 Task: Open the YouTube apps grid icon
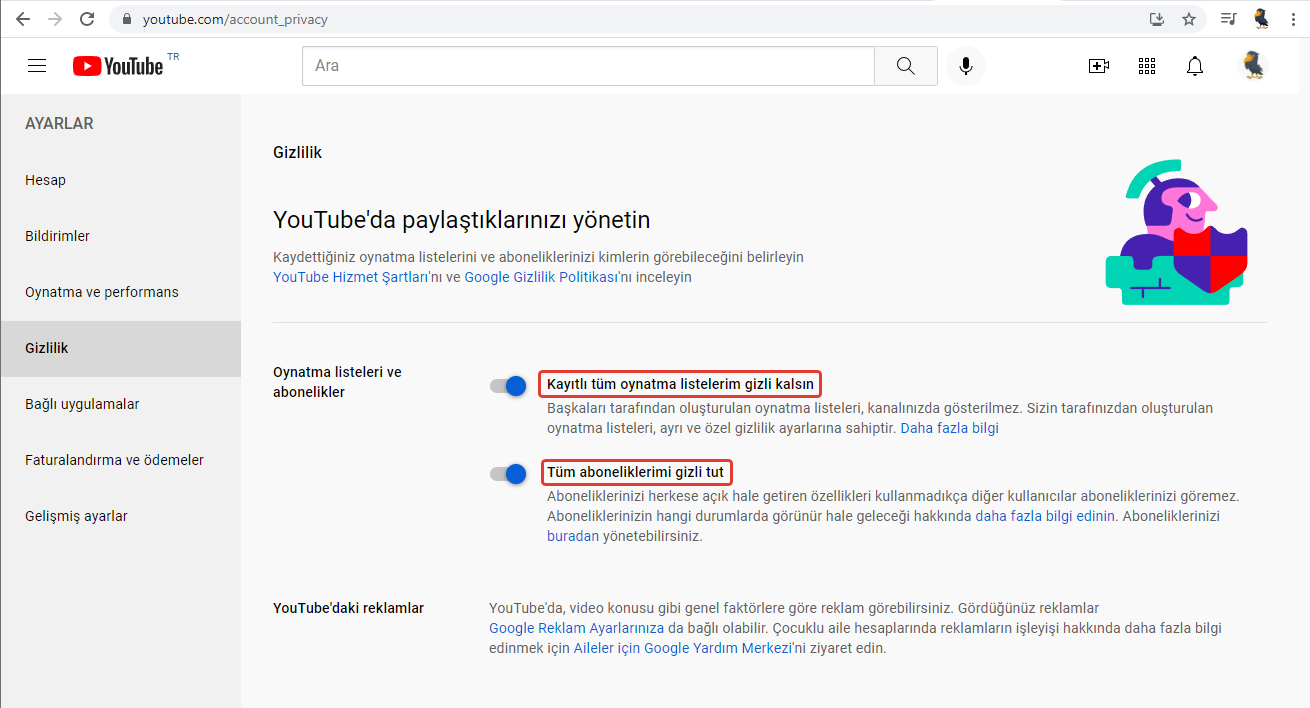click(1147, 66)
